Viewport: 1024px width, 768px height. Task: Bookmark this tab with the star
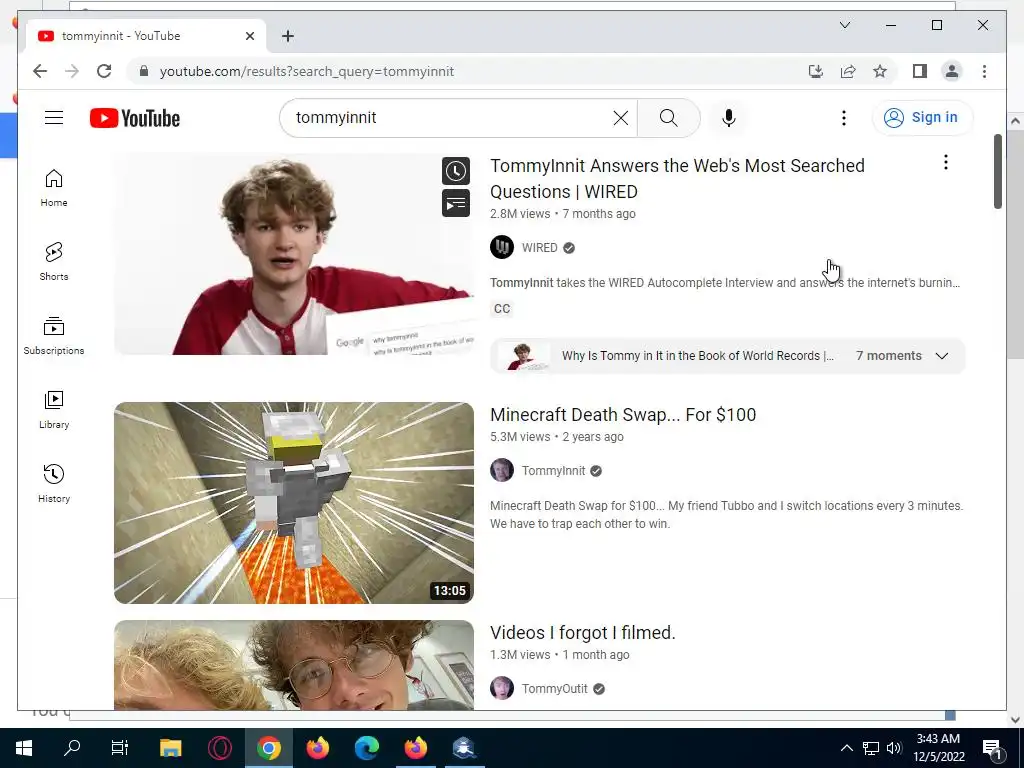click(x=880, y=71)
